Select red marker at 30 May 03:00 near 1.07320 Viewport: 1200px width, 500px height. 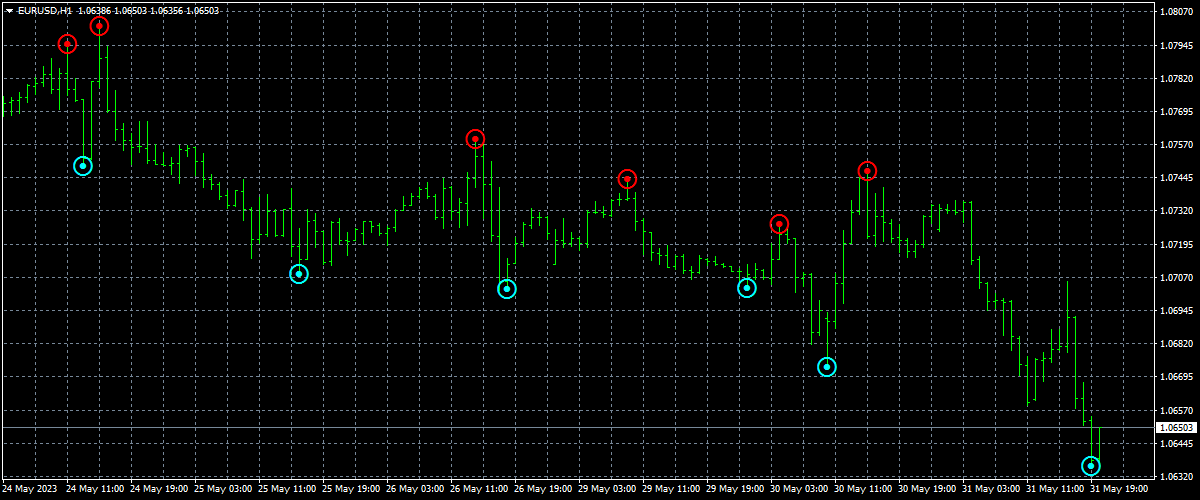tap(779, 224)
